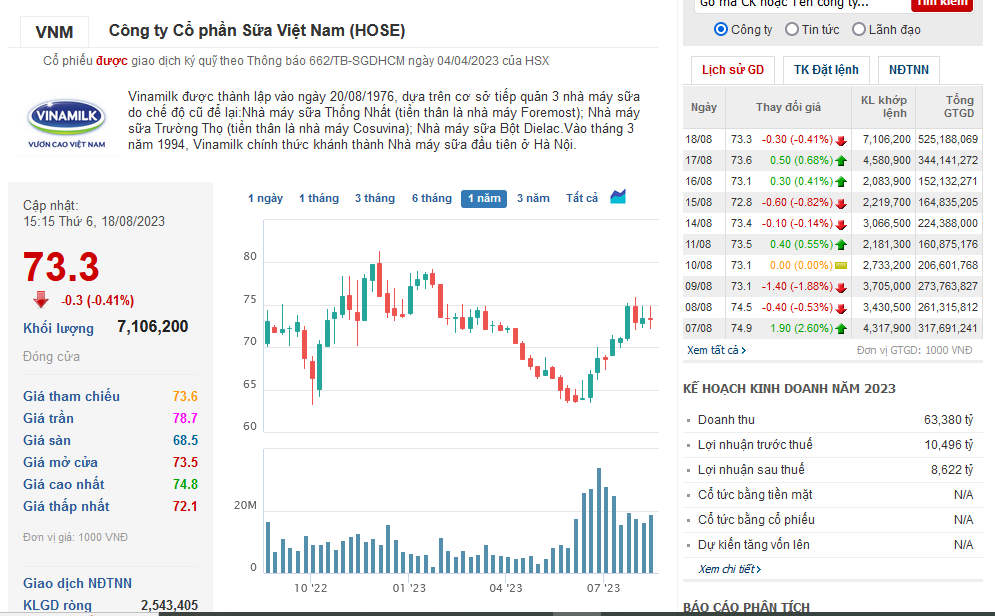Click red down arrow in the 09/08 row
The height and width of the screenshot is (616, 995).
(x=841, y=287)
